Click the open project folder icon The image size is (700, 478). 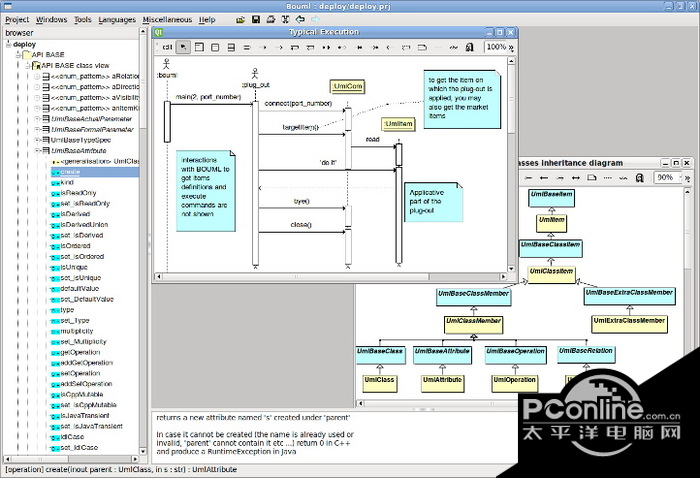point(240,19)
